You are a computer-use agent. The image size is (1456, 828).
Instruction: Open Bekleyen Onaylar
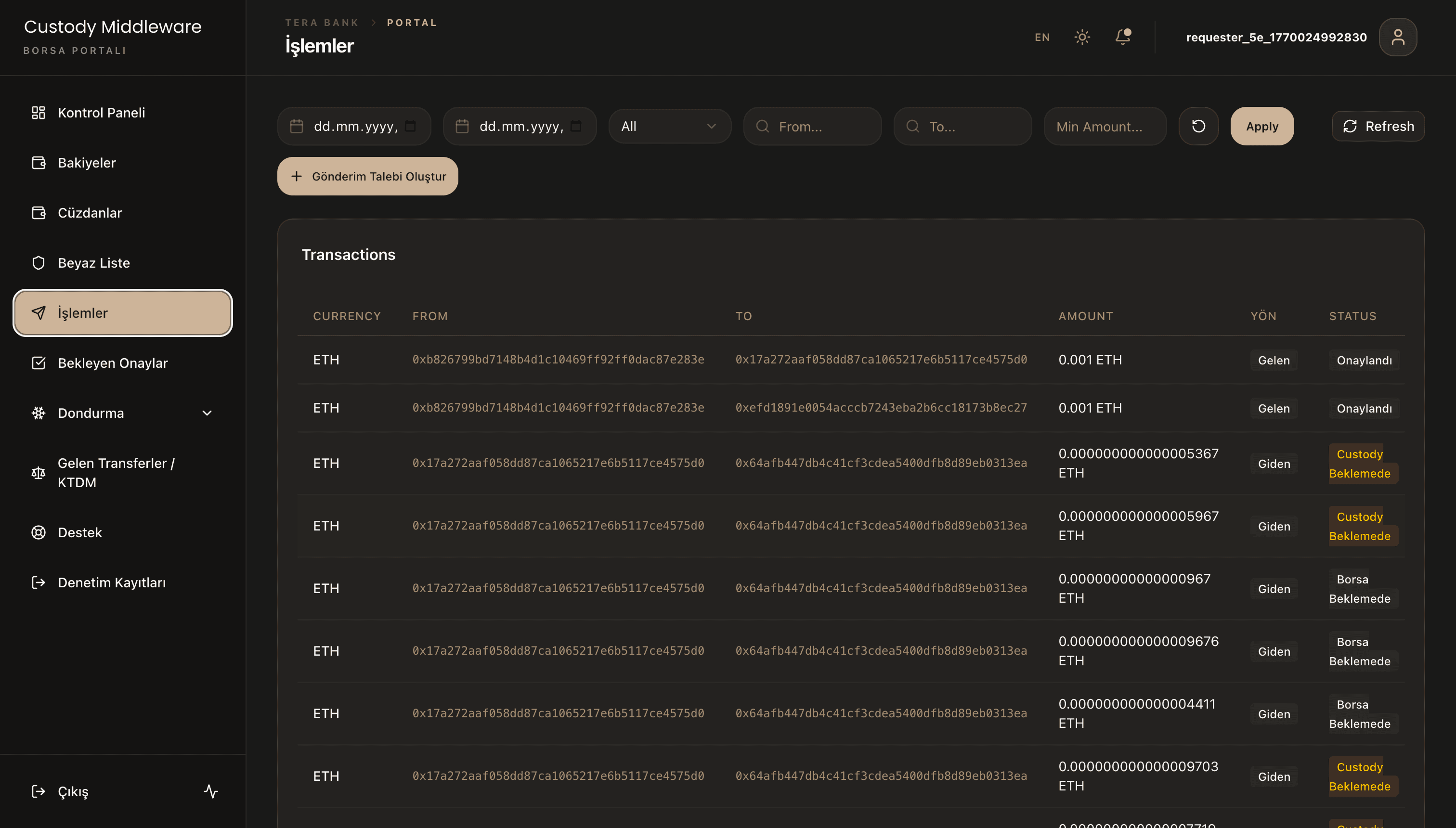[x=123, y=363]
